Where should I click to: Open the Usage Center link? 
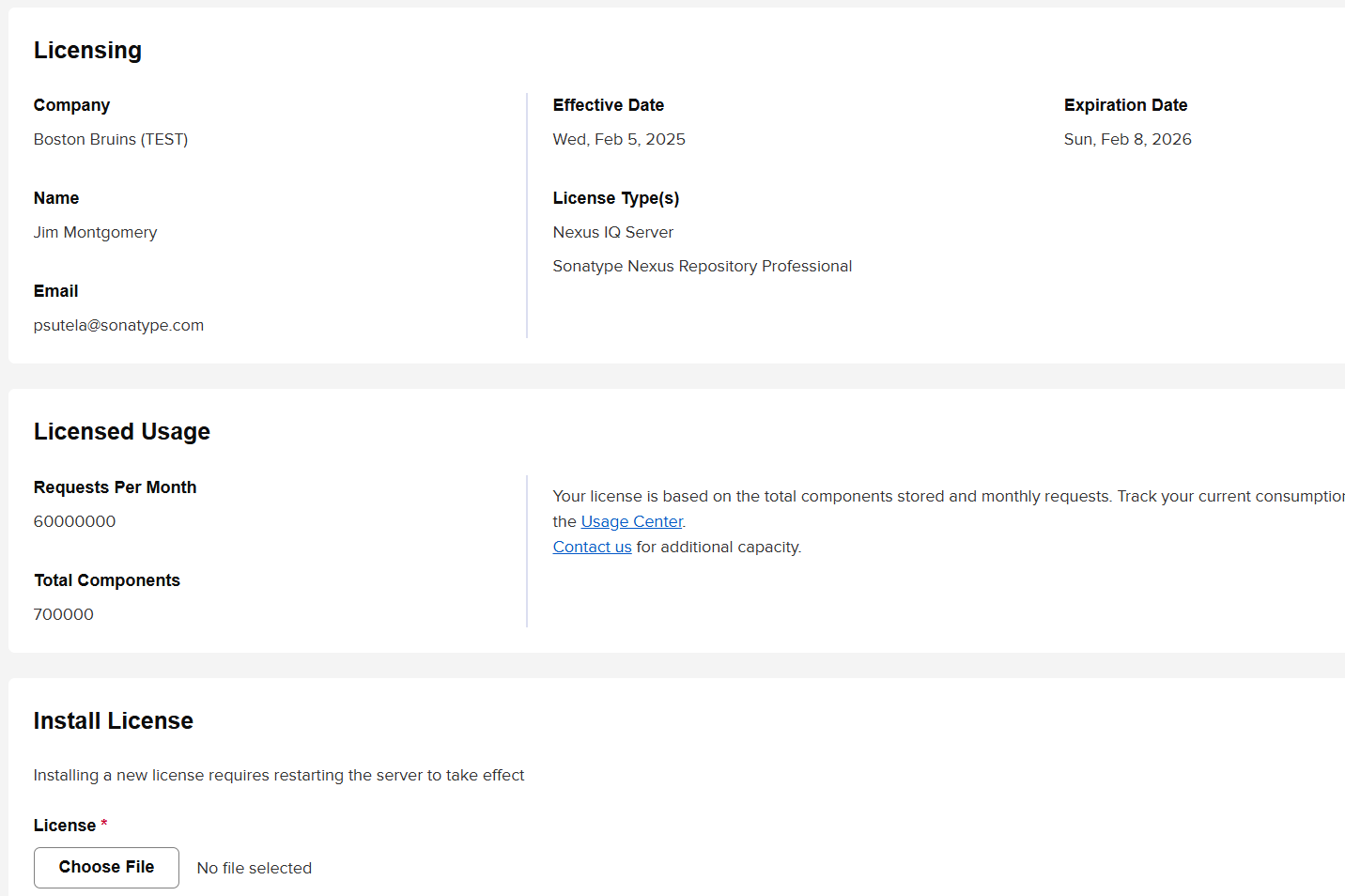631,521
